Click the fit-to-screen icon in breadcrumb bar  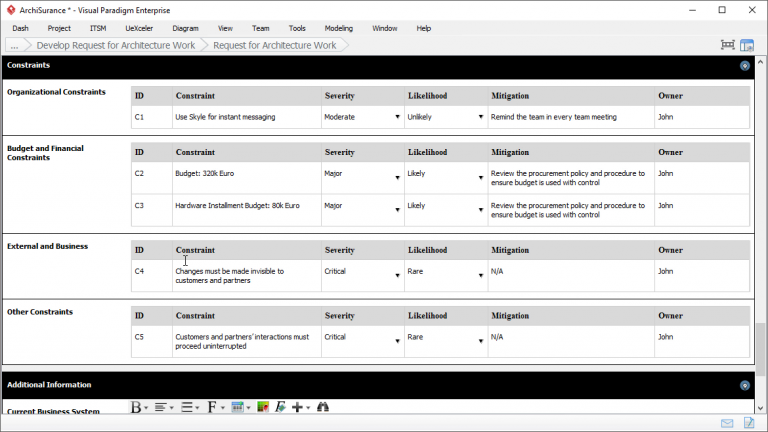[x=727, y=45]
